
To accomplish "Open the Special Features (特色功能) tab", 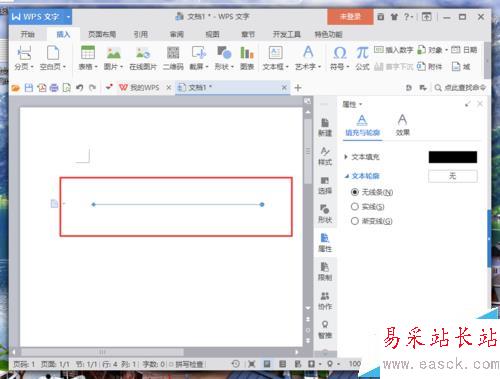I will (x=328, y=34).
